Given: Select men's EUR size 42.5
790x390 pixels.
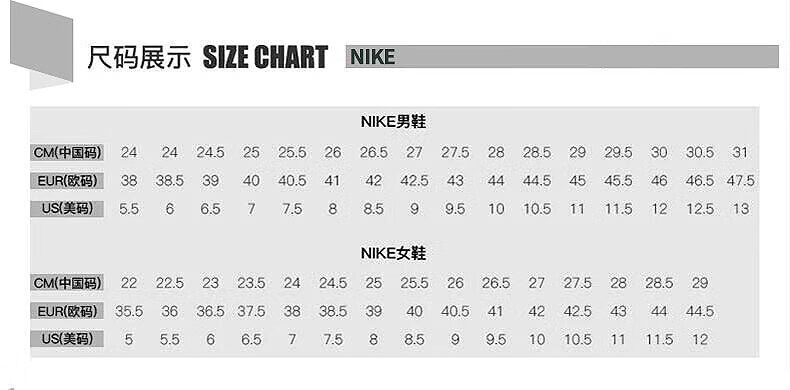Looking at the screenshot, I should click(x=414, y=181).
